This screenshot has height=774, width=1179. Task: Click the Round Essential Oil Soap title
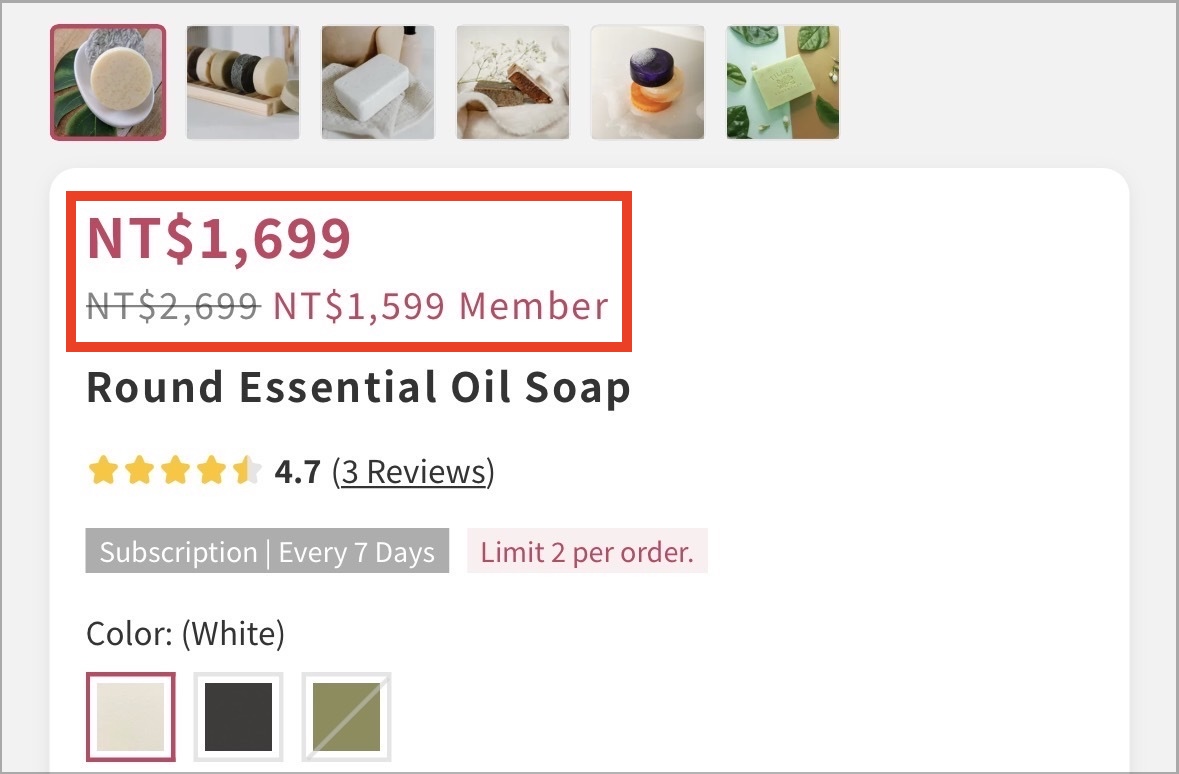(x=359, y=387)
